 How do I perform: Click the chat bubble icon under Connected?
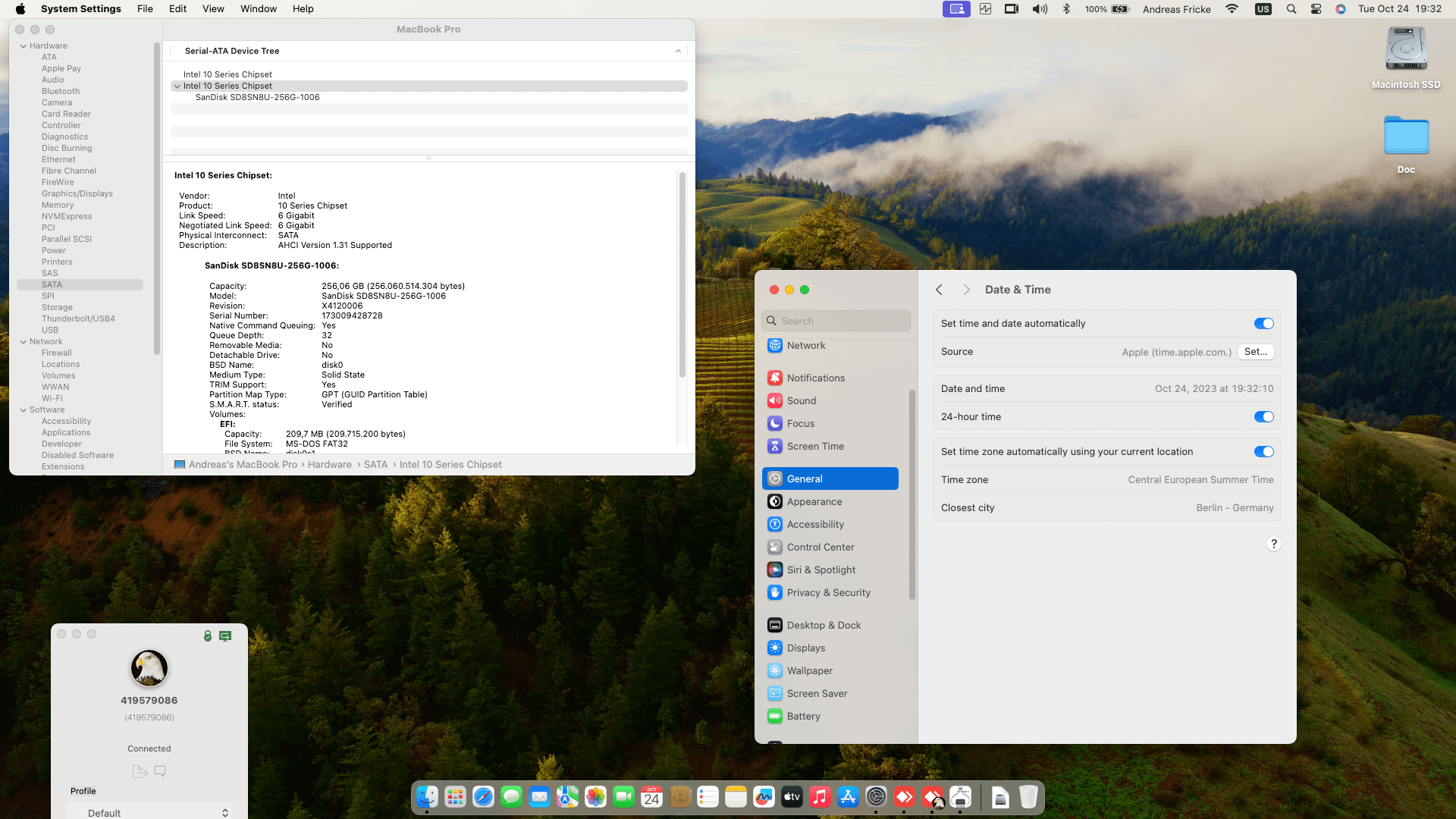tap(160, 770)
